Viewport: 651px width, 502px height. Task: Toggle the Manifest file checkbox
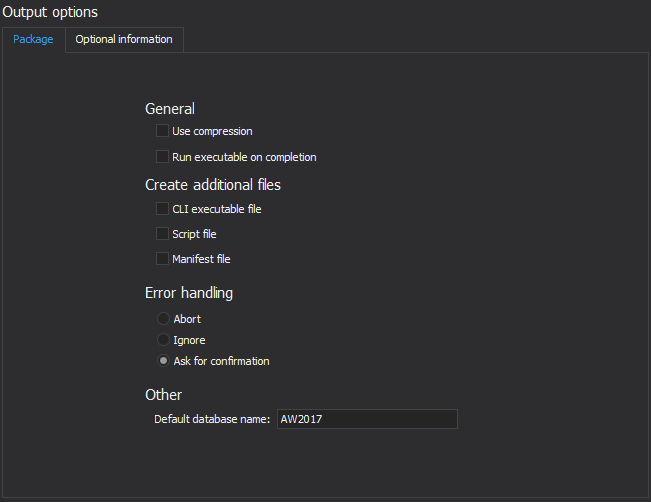click(x=162, y=259)
